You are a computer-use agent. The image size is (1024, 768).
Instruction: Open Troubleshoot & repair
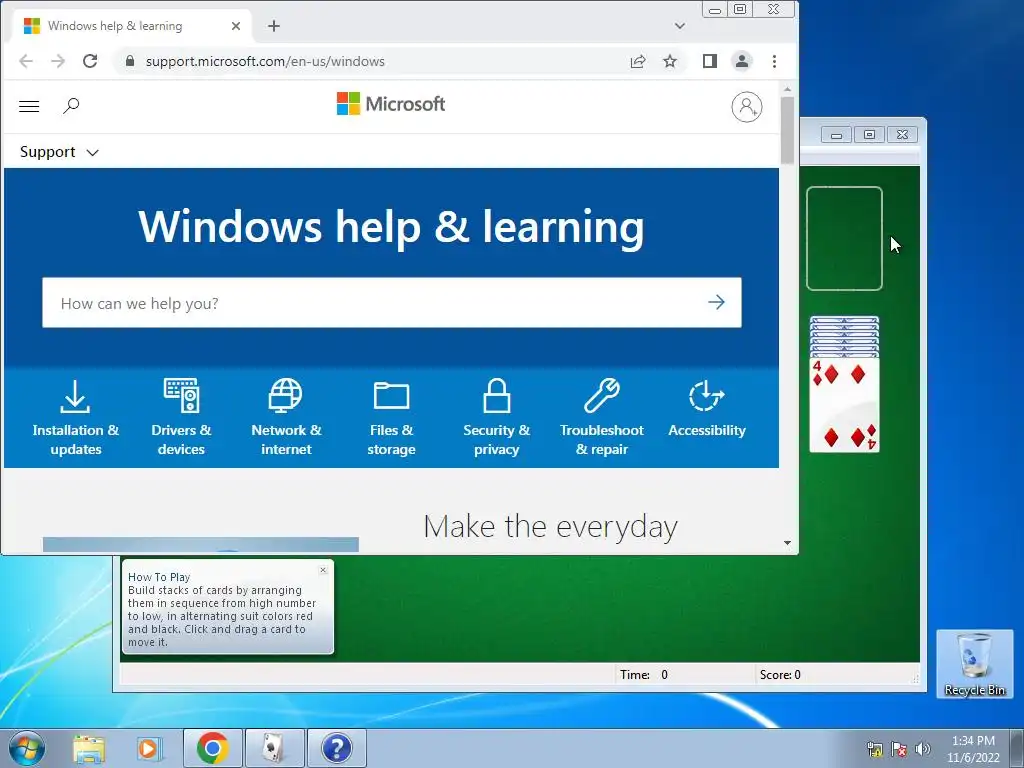pos(601,418)
